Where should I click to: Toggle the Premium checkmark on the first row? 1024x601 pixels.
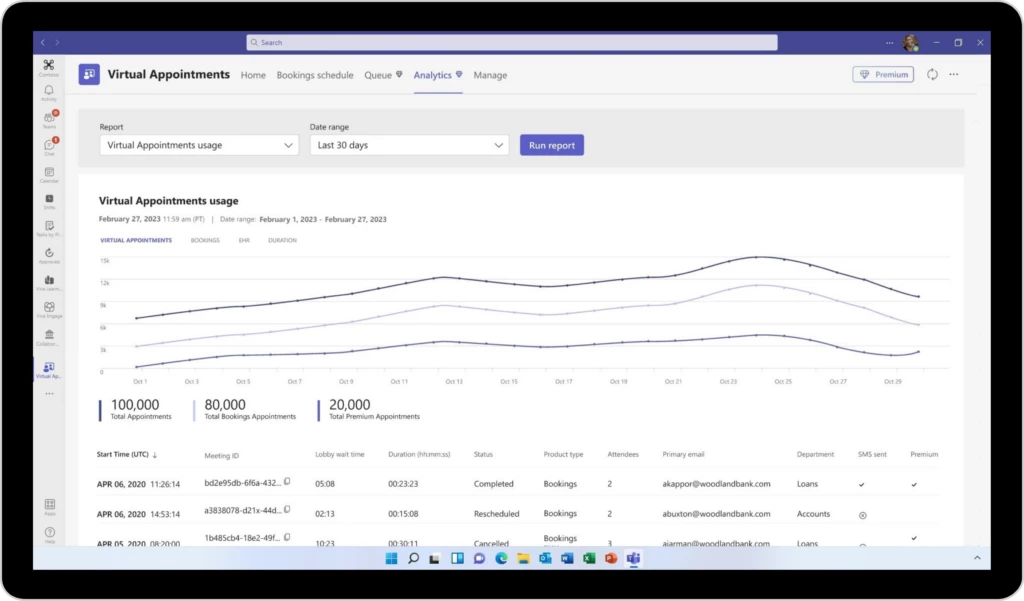(x=913, y=483)
